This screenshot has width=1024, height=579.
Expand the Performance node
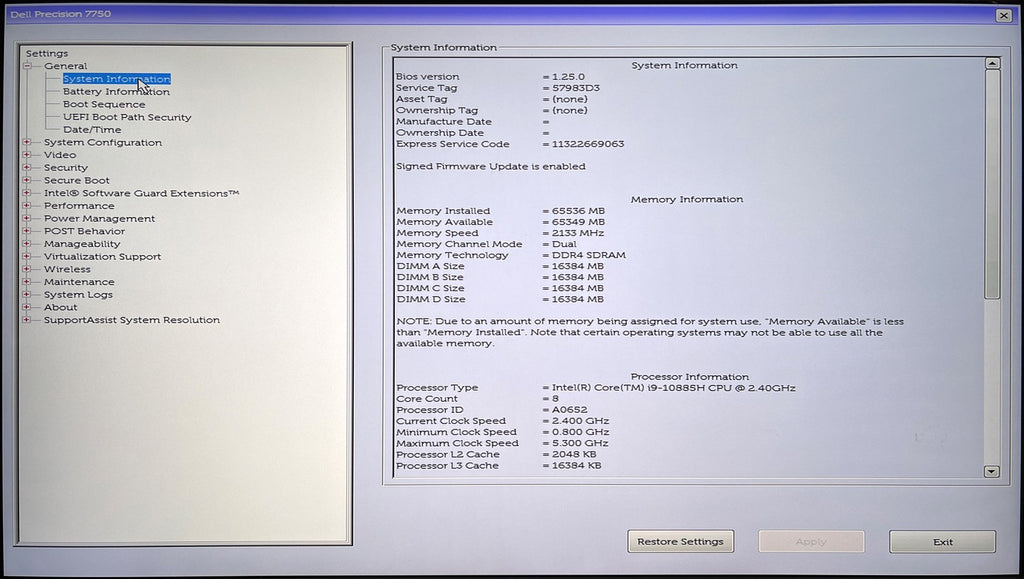click(x=27, y=206)
